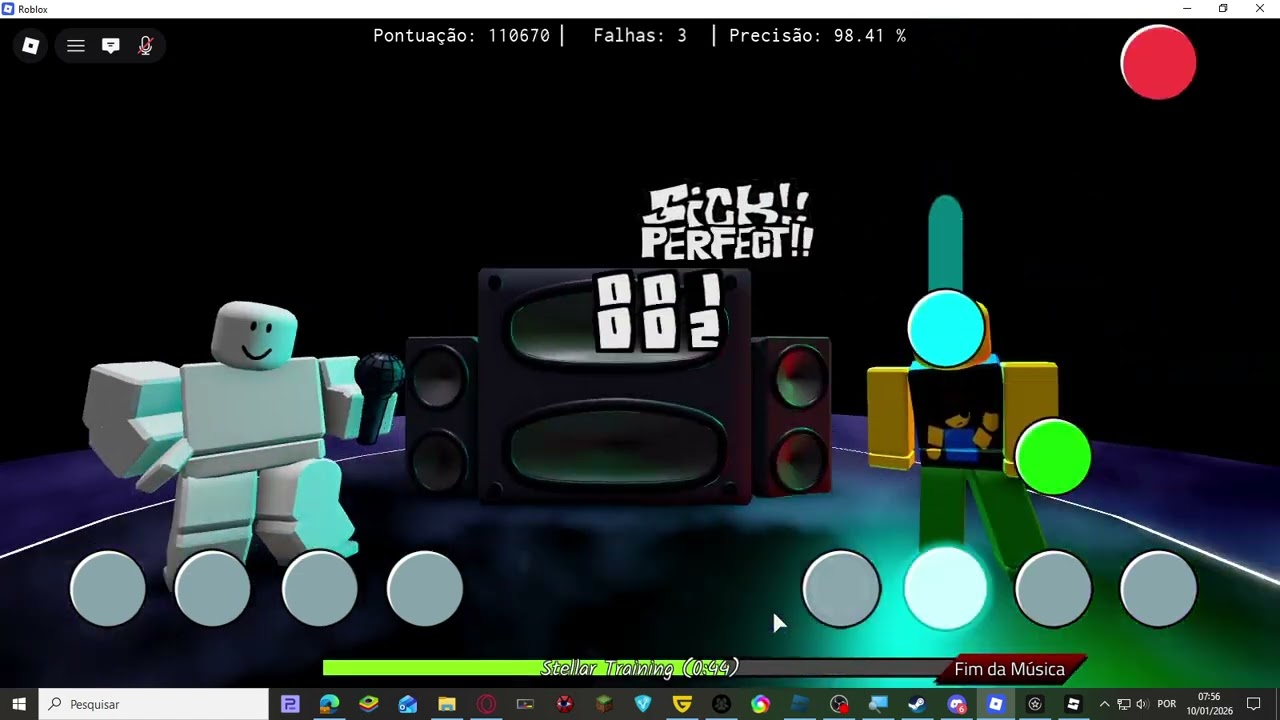Tap the falling green note circle
The width and height of the screenshot is (1280, 720).
coord(1053,457)
